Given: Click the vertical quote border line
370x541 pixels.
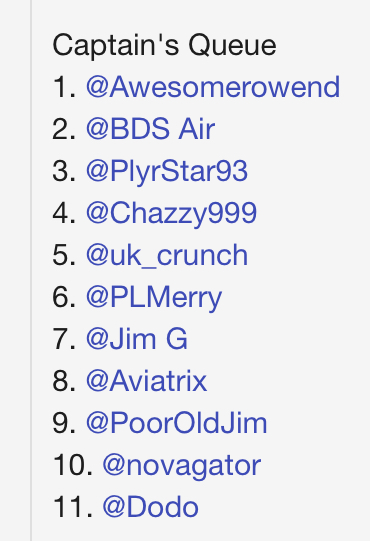Looking at the screenshot, I should [31, 270].
